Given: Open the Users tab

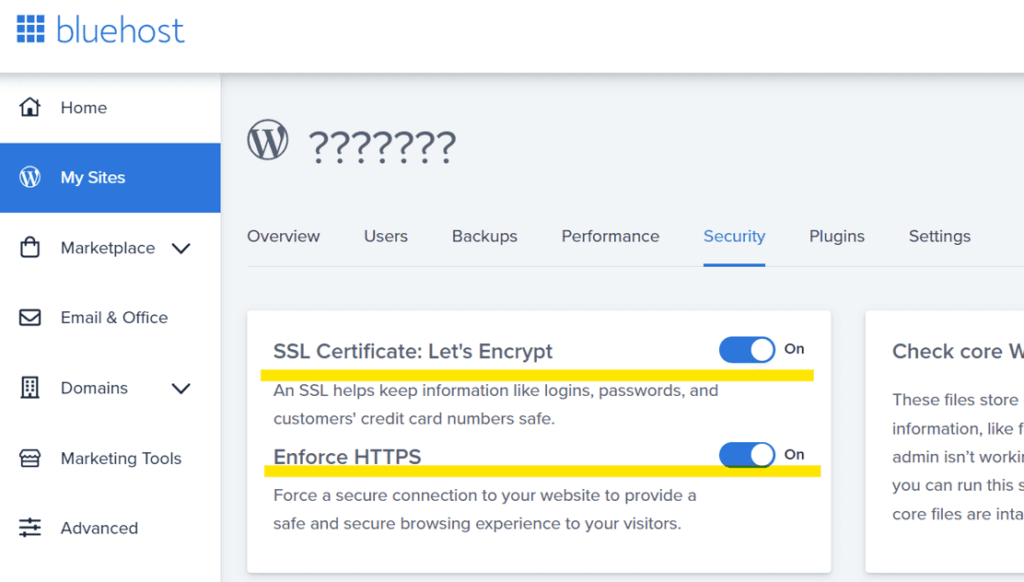Looking at the screenshot, I should tap(385, 236).
